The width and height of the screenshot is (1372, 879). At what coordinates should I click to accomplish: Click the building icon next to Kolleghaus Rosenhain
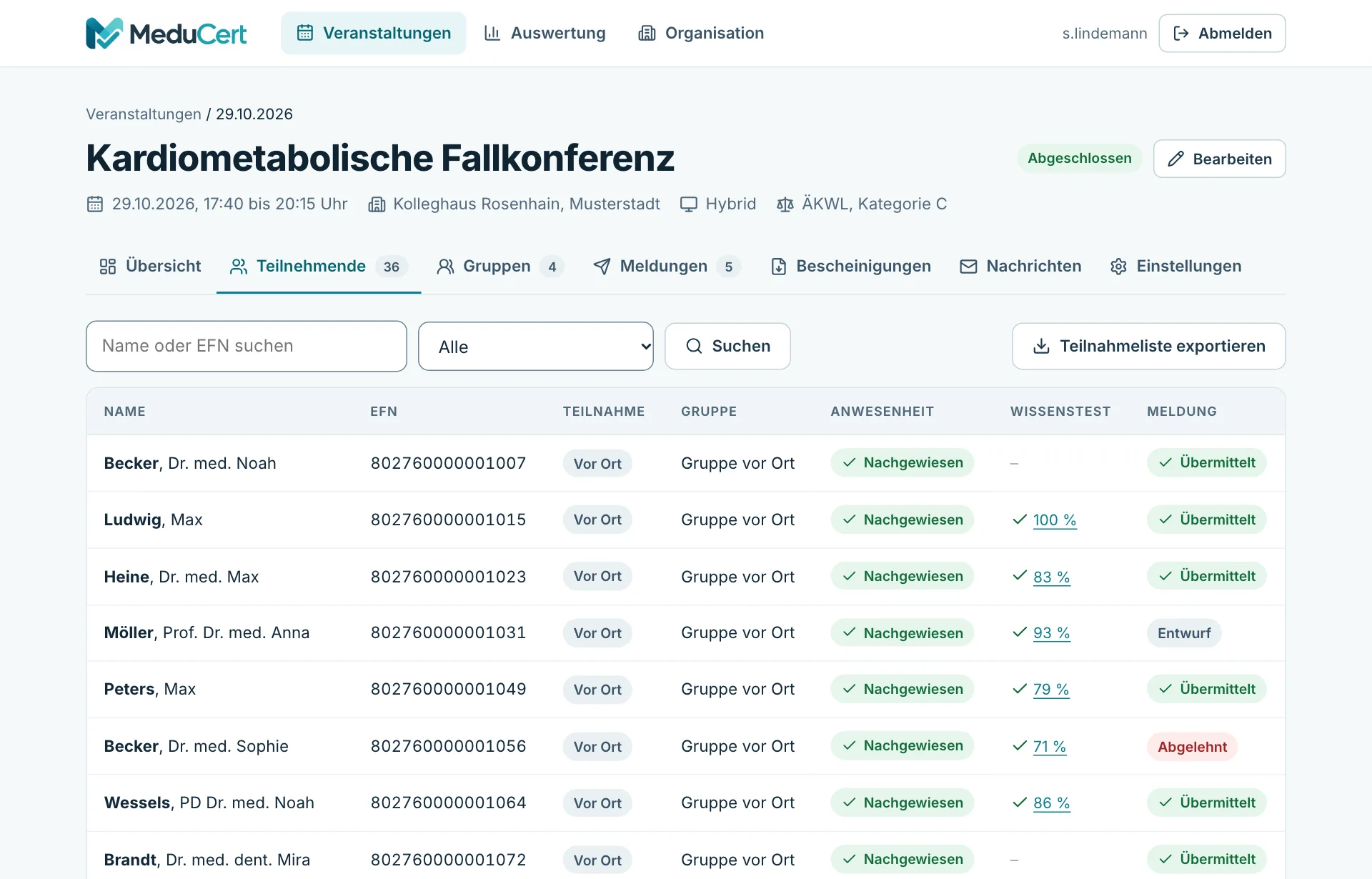tap(377, 204)
